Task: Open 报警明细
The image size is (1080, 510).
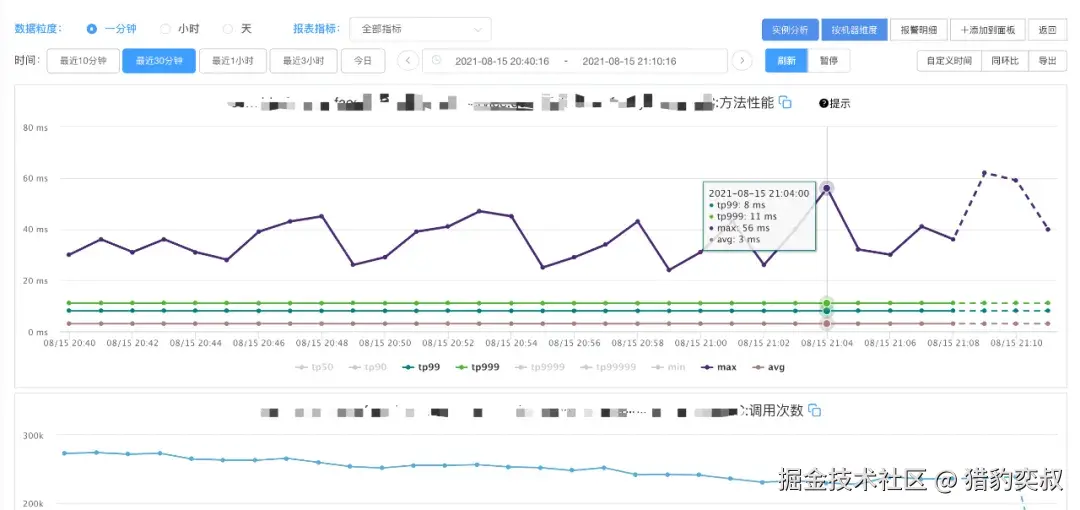Action: (x=919, y=30)
